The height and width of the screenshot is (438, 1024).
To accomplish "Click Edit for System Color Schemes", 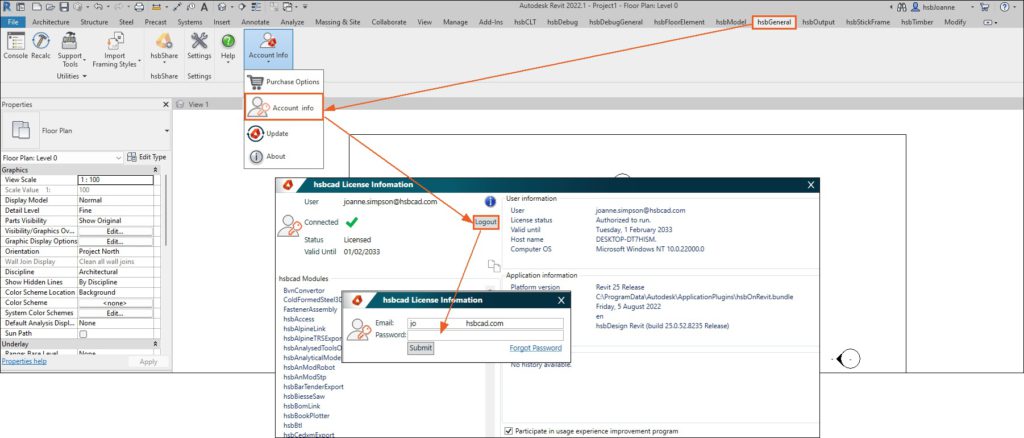I will pyautogui.click(x=115, y=313).
